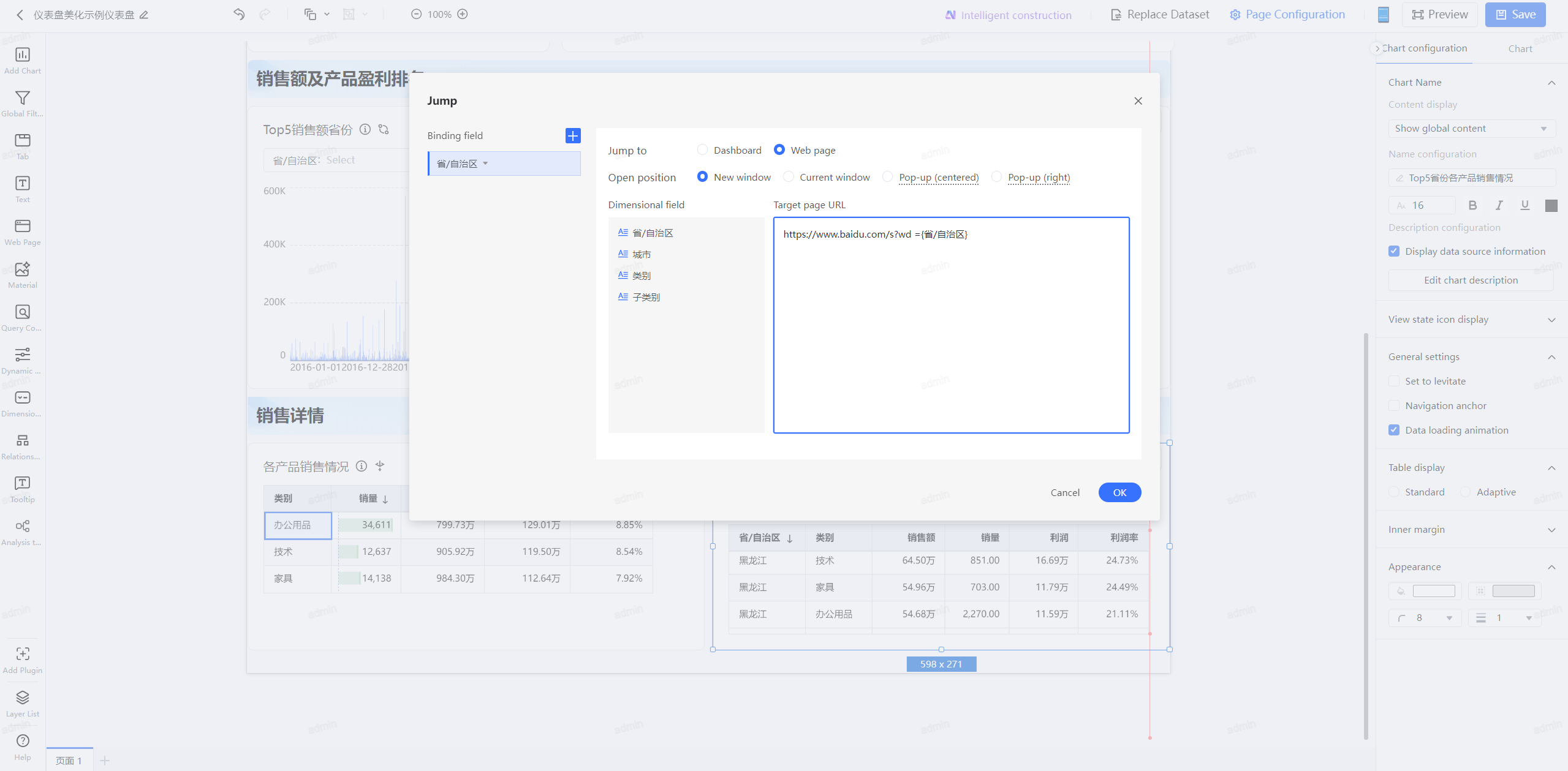This screenshot has width=1568, height=771.
Task: Underline the chart name
Action: click(1525, 205)
